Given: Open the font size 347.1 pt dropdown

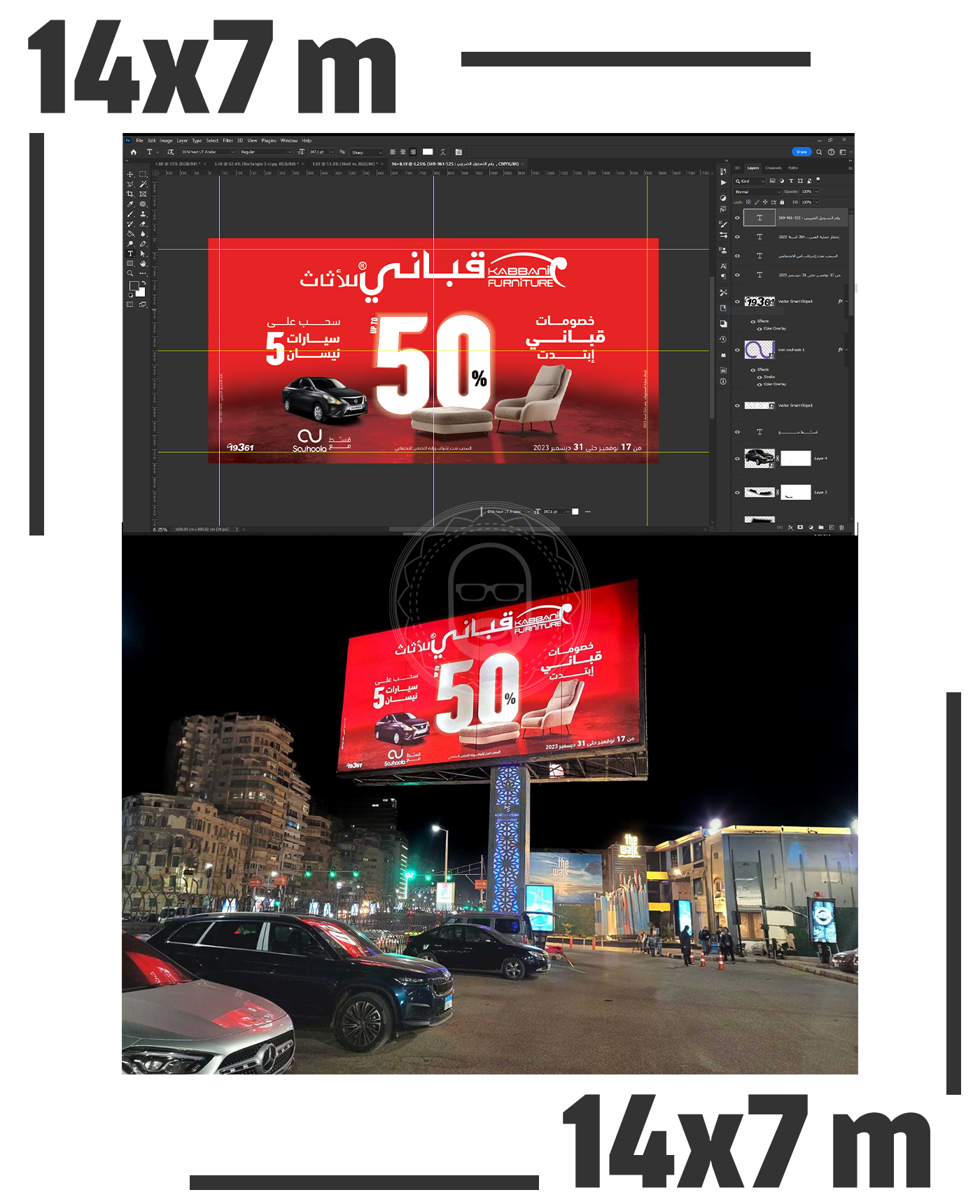Looking at the screenshot, I should [x=332, y=152].
